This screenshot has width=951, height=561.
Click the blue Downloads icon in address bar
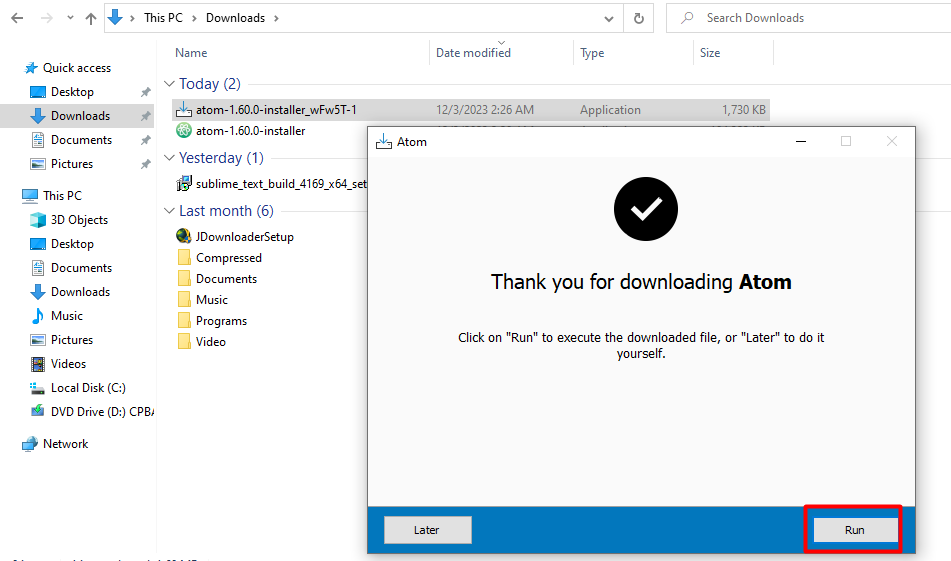pos(115,18)
